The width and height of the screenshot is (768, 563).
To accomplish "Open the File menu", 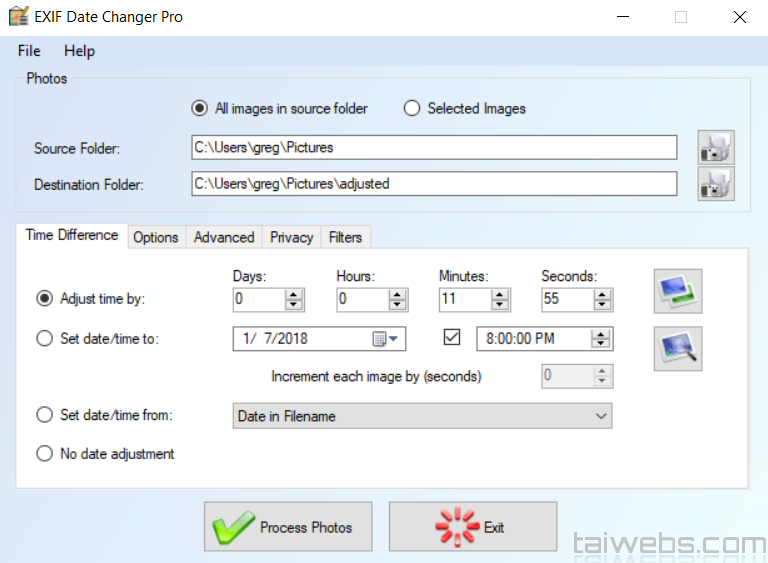I will click(29, 51).
